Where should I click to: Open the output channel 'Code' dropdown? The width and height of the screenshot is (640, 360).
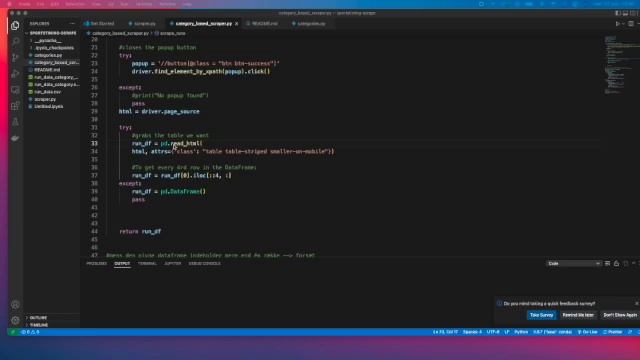click(573, 264)
